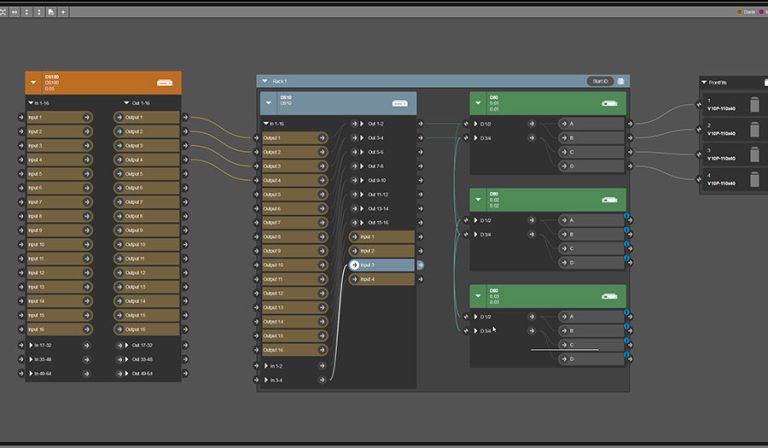Select DS100 Input 12 channel
This screenshot has height=448, width=768.
59,273
